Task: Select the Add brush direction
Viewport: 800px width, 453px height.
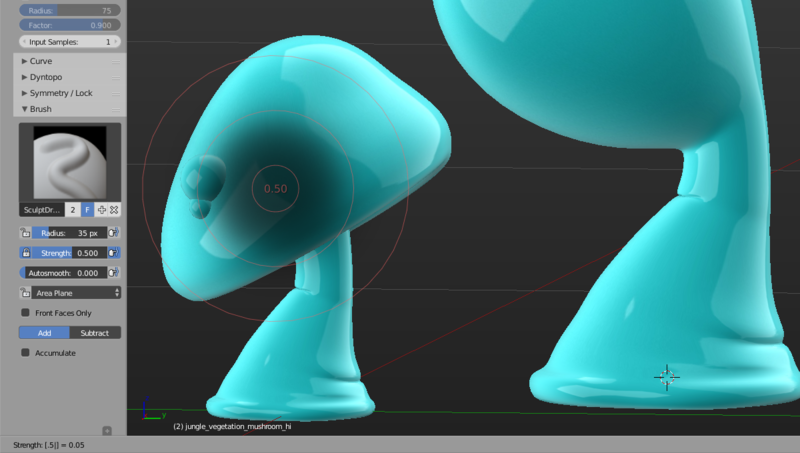Action: (45, 332)
